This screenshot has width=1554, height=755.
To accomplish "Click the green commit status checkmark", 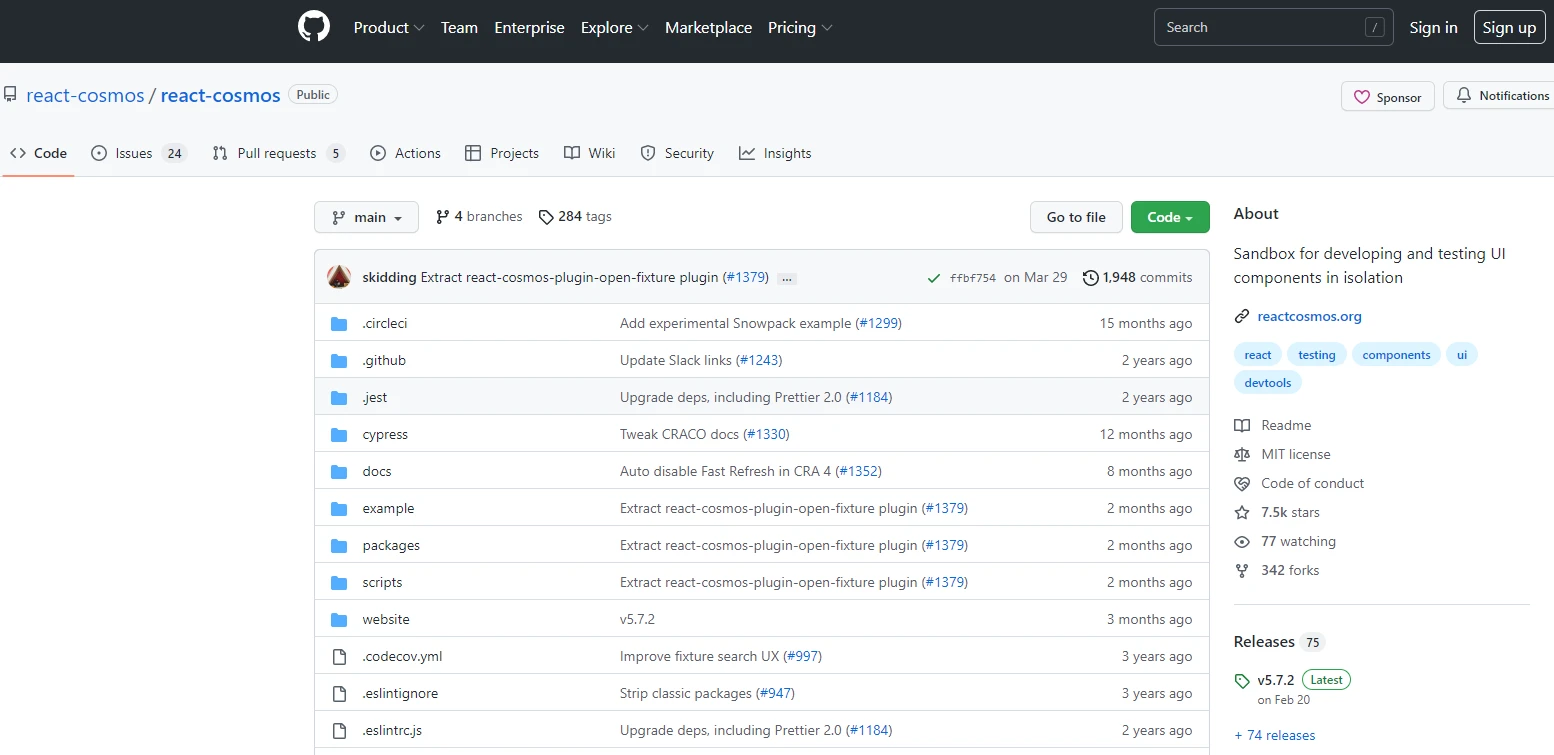I will pyautogui.click(x=934, y=278).
